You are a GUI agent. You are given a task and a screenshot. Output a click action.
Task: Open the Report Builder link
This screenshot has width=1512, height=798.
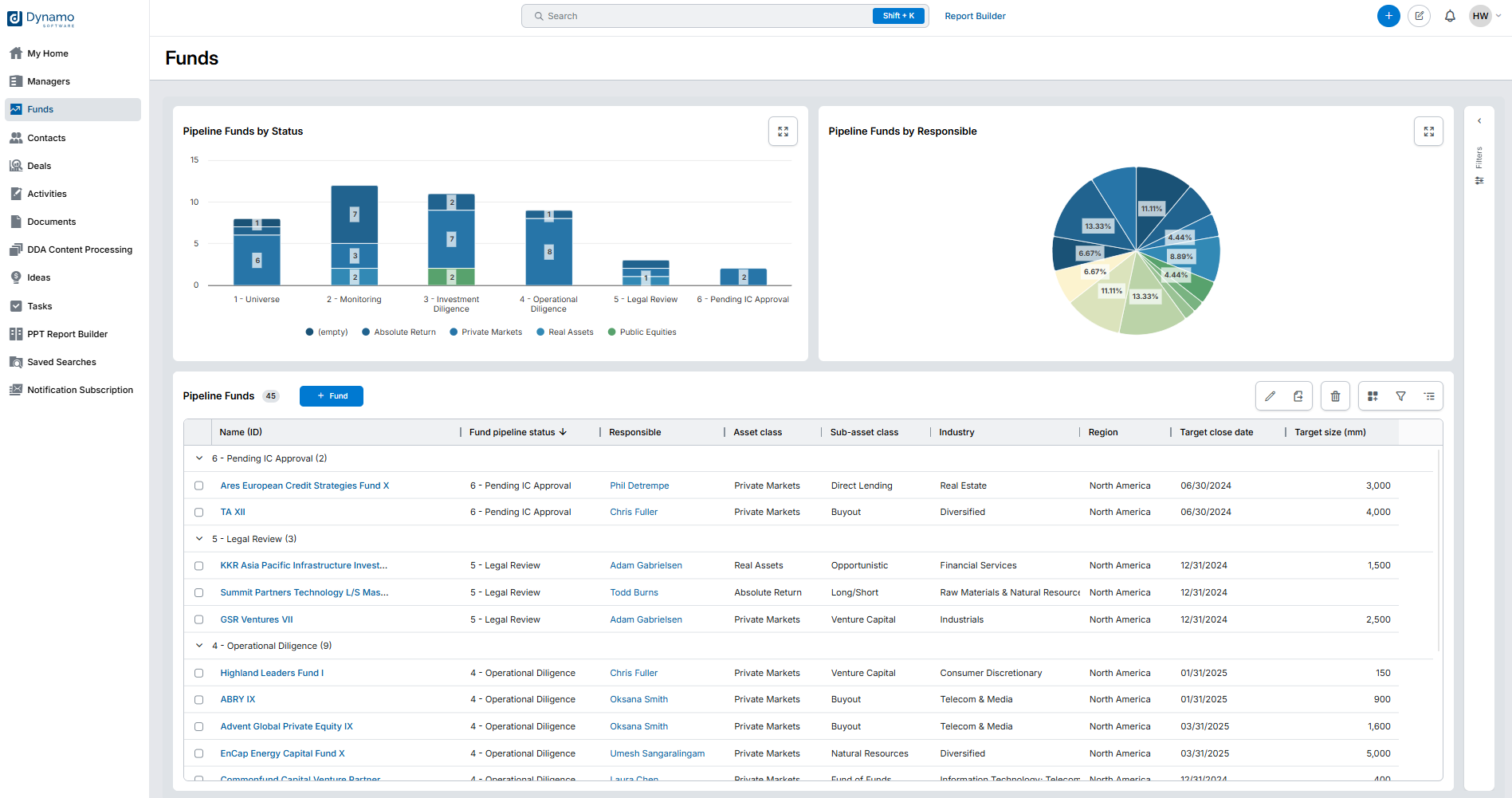975,16
